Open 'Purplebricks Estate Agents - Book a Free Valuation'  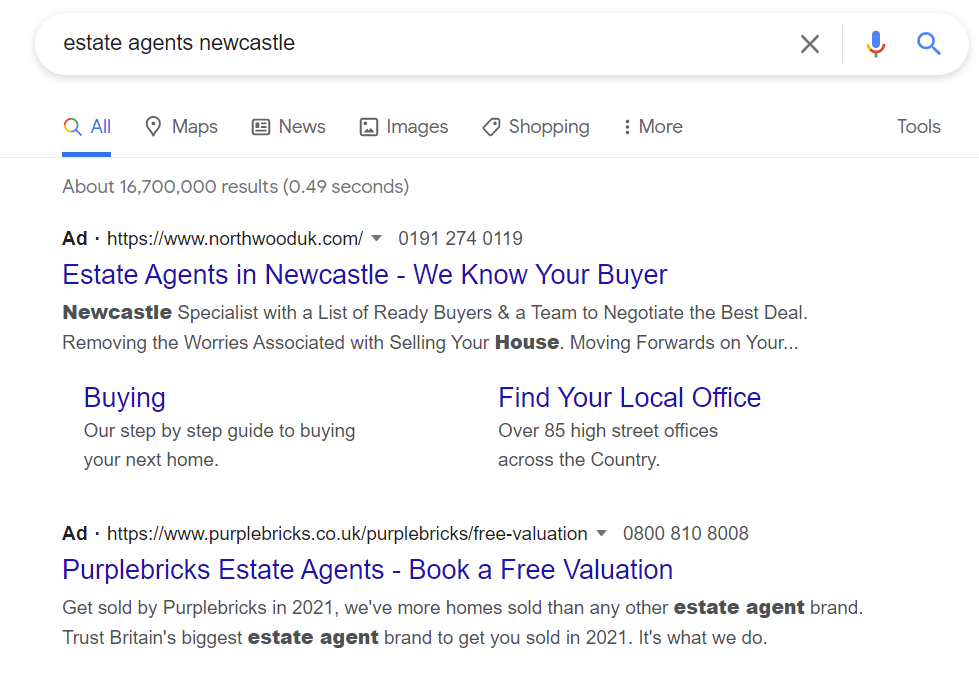(x=368, y=569)
